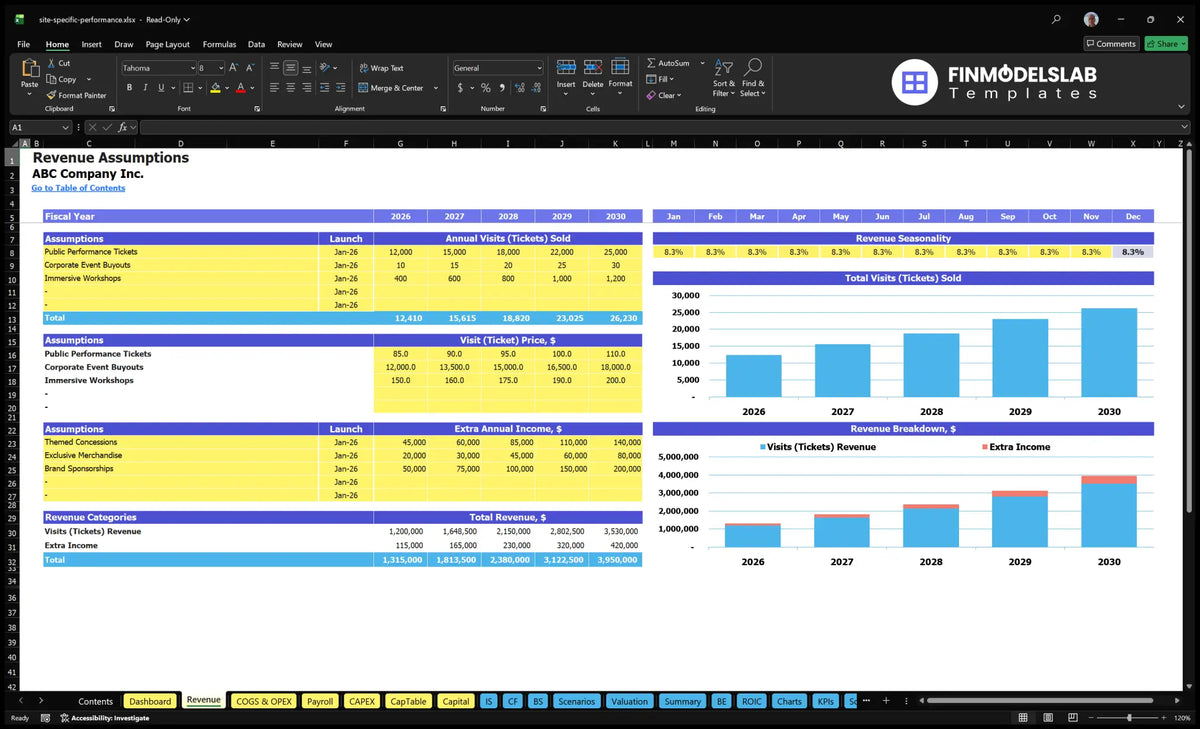Toggle Top Align in Alignment group

(x=274, y=68)
